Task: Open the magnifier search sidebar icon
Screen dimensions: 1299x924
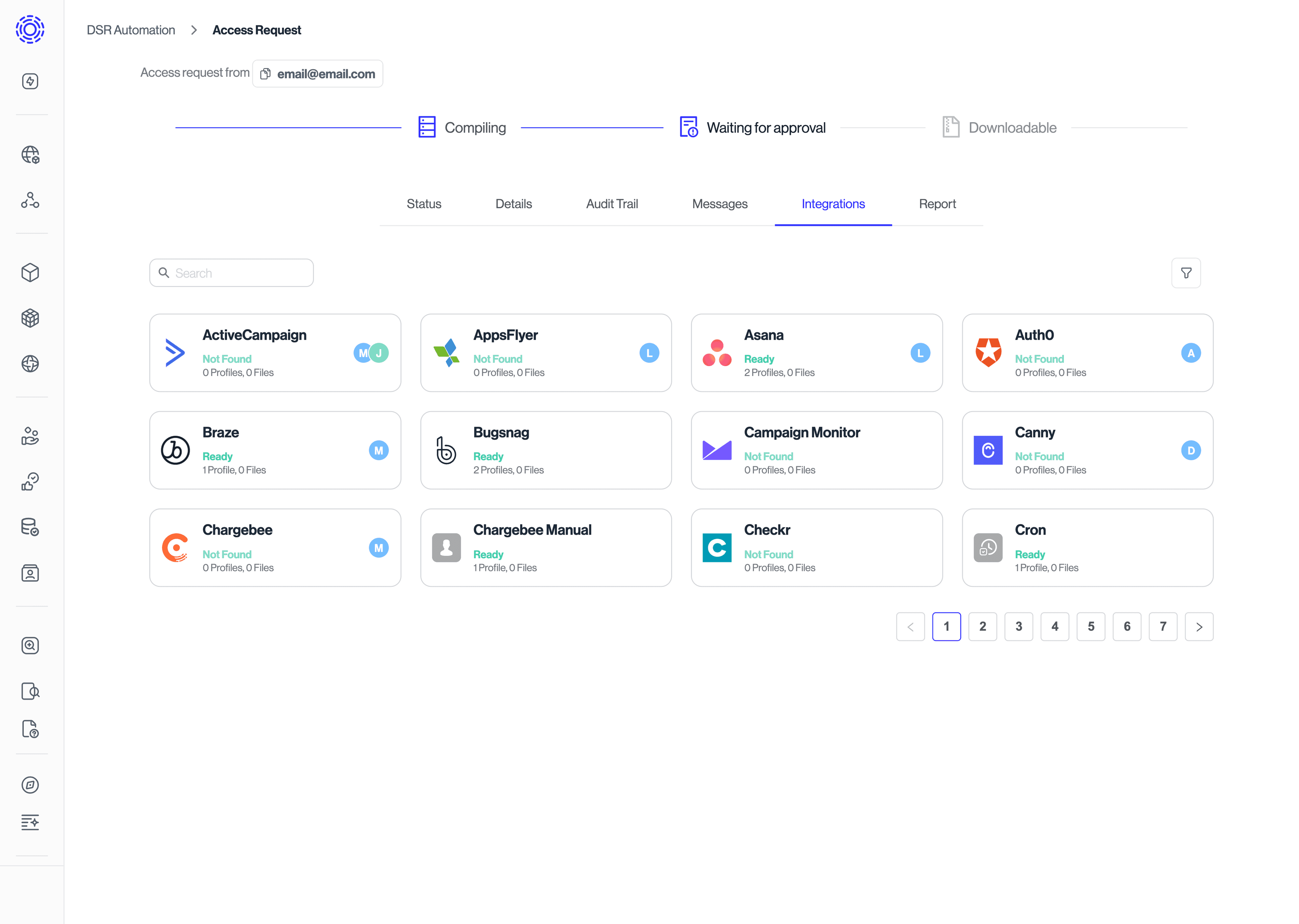Action: click(x=30, y=646)
